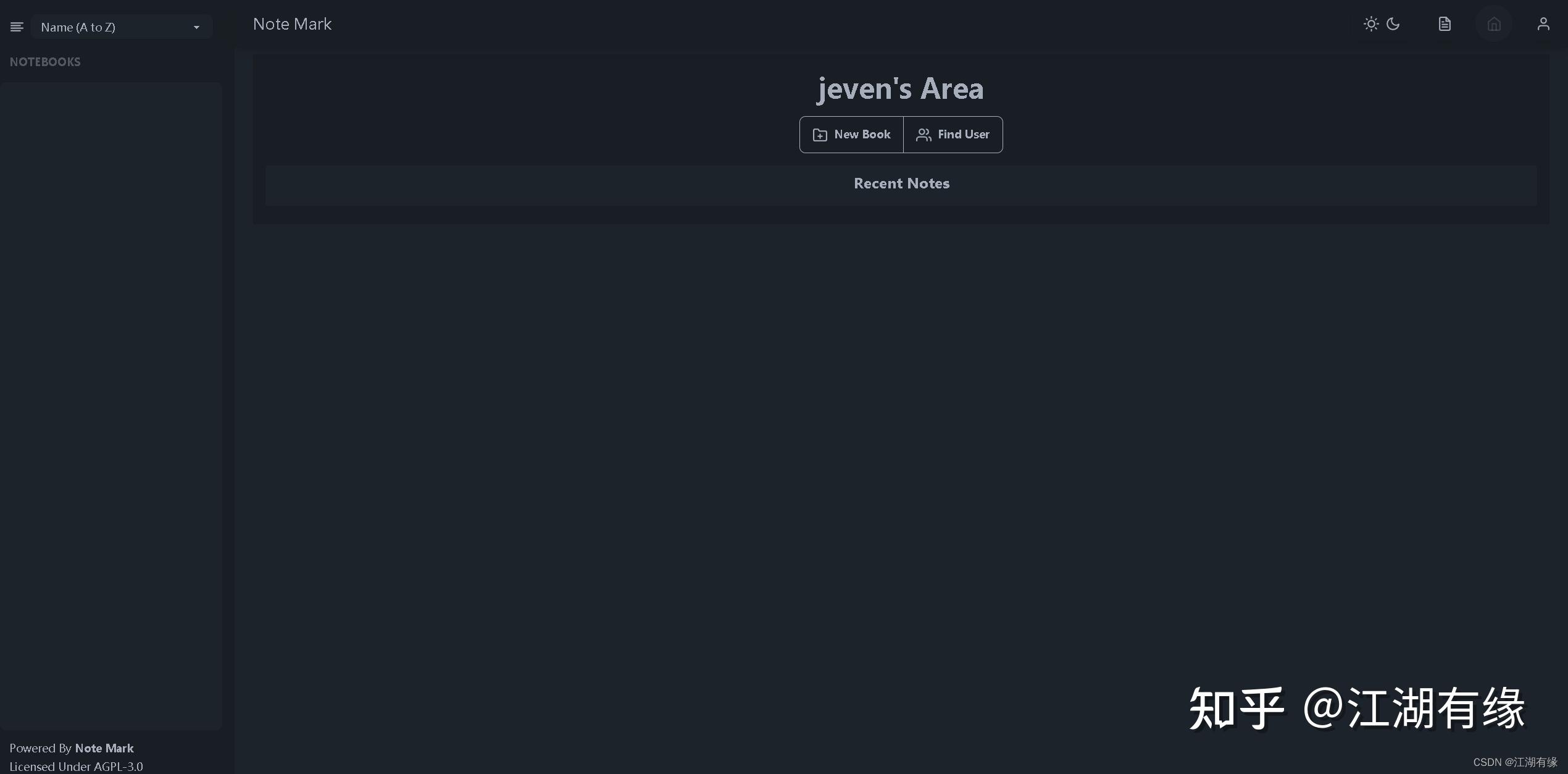This screenshot has width=1568, height=774.
Task: Click the hamburger menu icon in the sidebar
Action: tap(16, 27)
